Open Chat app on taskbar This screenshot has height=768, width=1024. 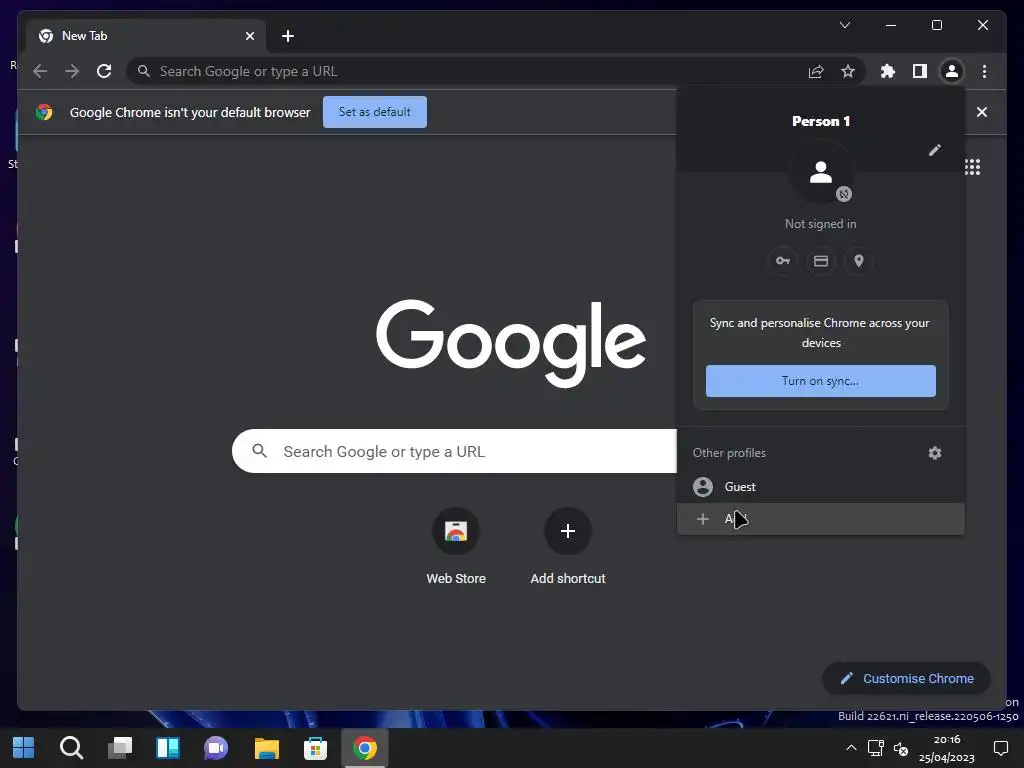click(216, 748)
